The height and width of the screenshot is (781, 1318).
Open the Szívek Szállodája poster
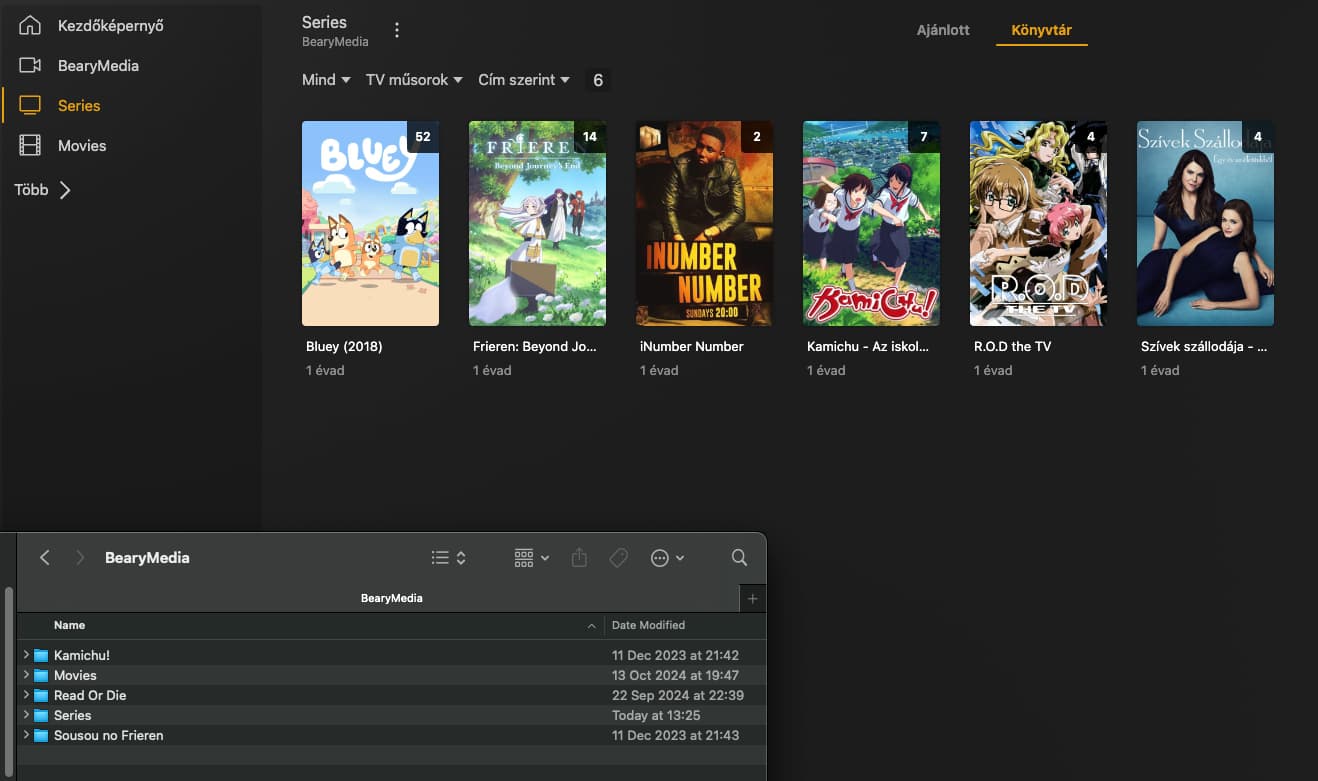[1205, 223]
